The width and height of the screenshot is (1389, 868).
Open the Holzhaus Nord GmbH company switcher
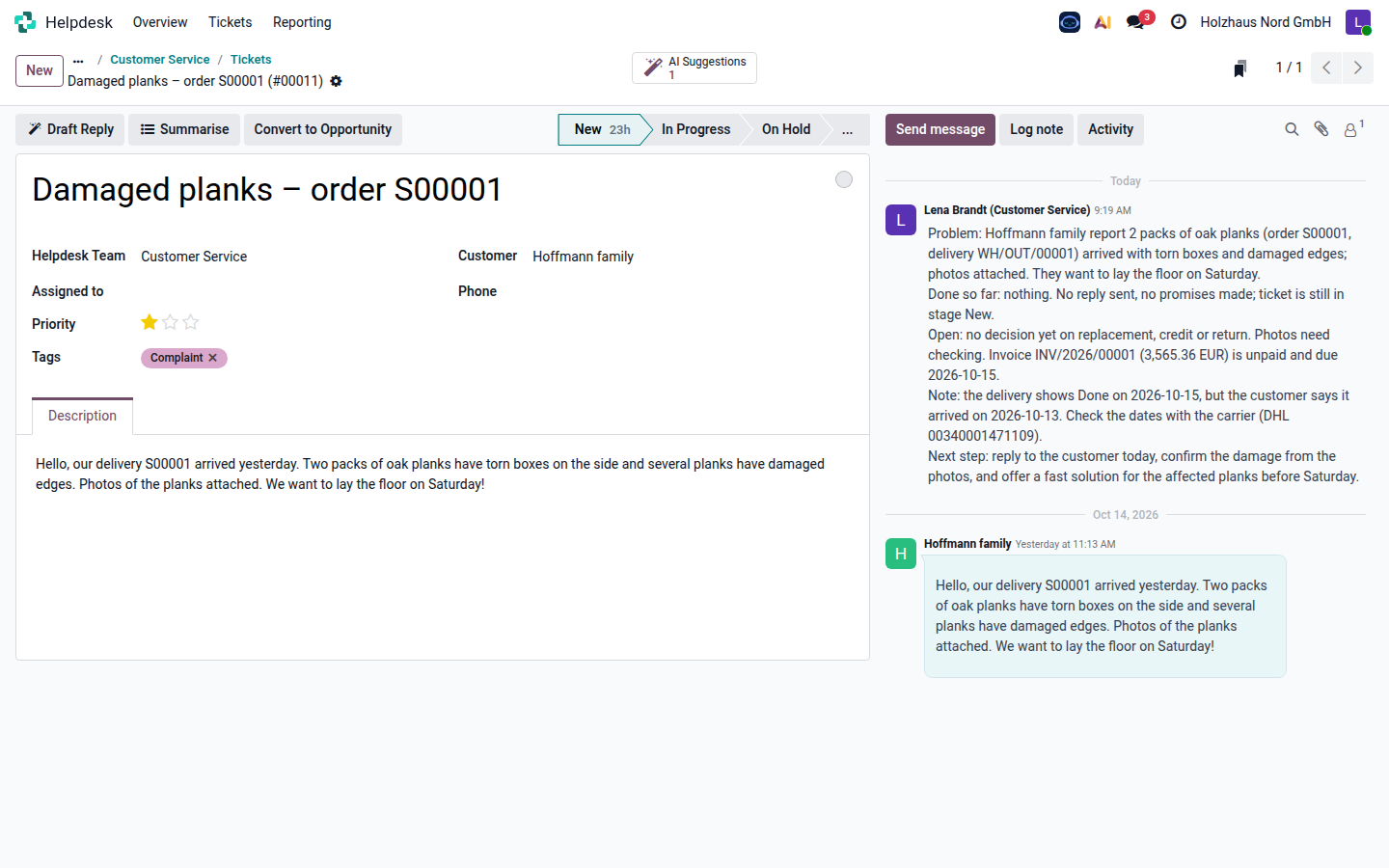click(x=1266, y=21)
